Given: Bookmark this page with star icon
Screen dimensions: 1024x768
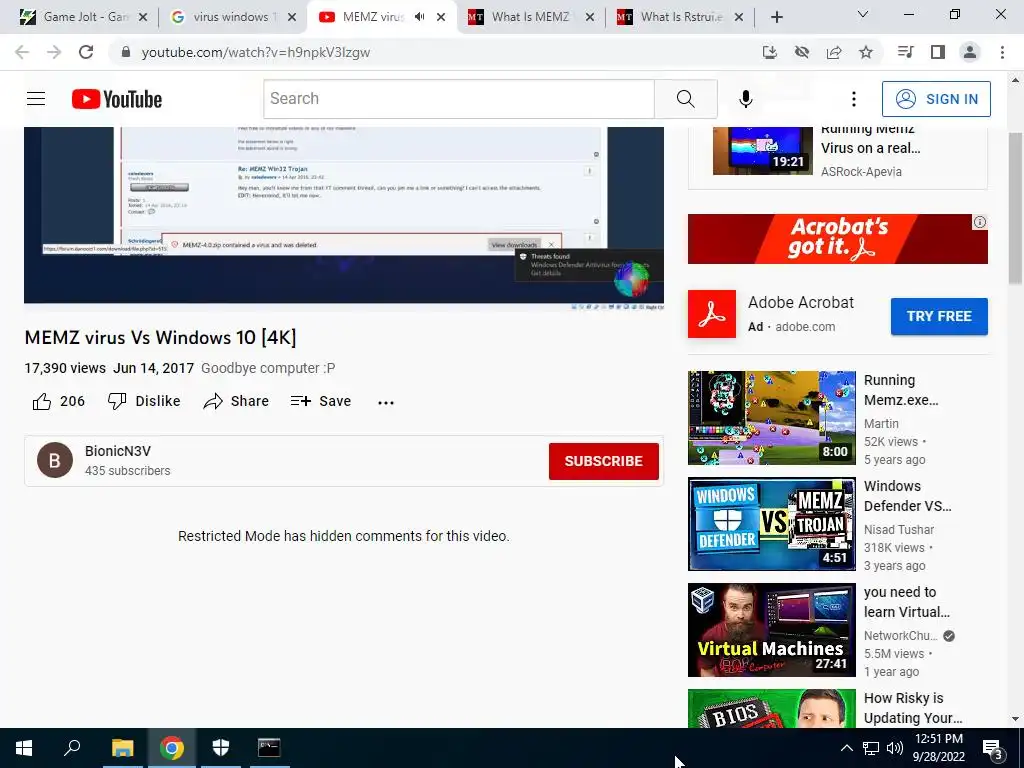Looking at the screenshot, I should coord(866,52).
